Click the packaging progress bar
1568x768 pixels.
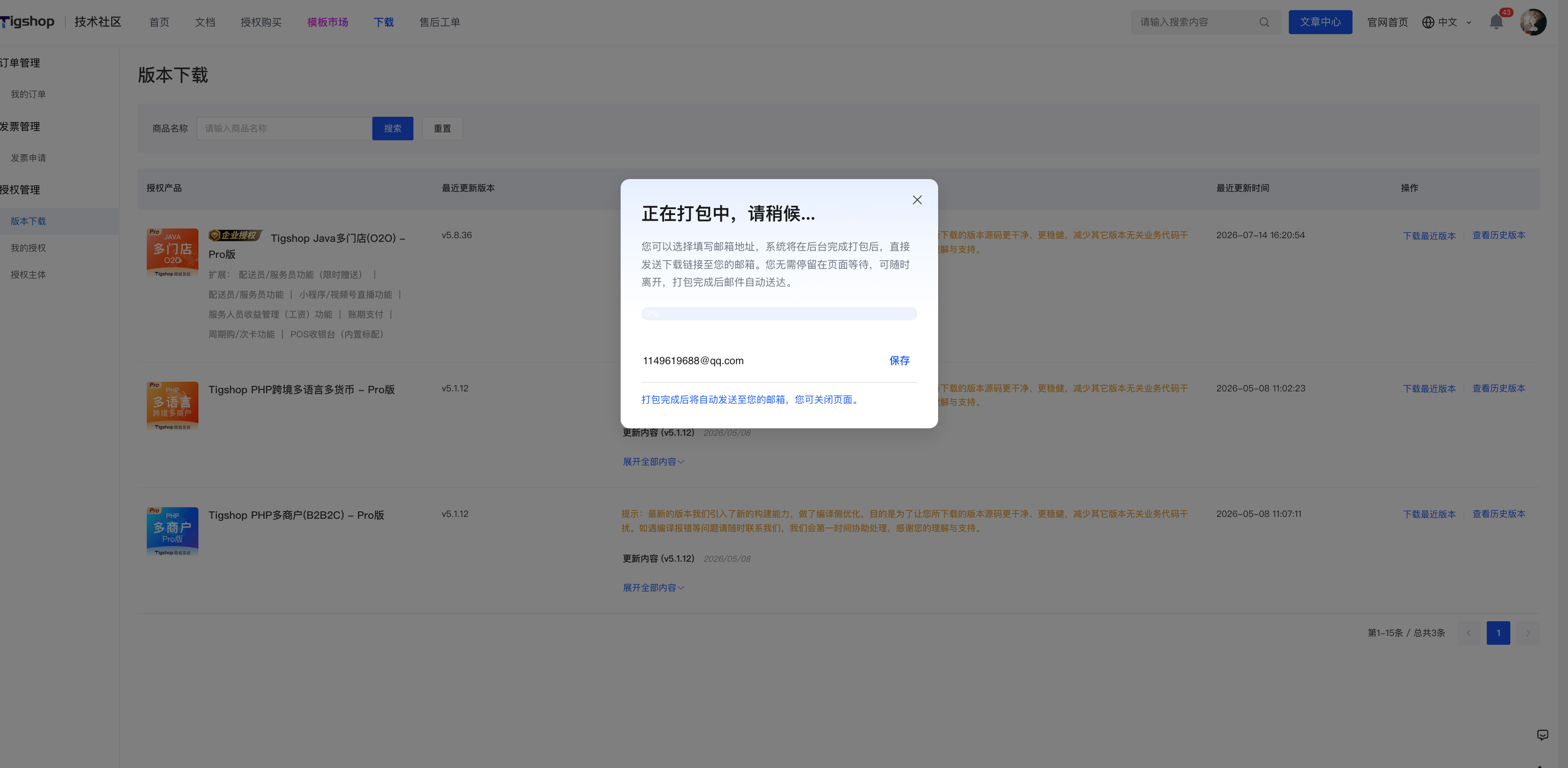click(778, 313)
